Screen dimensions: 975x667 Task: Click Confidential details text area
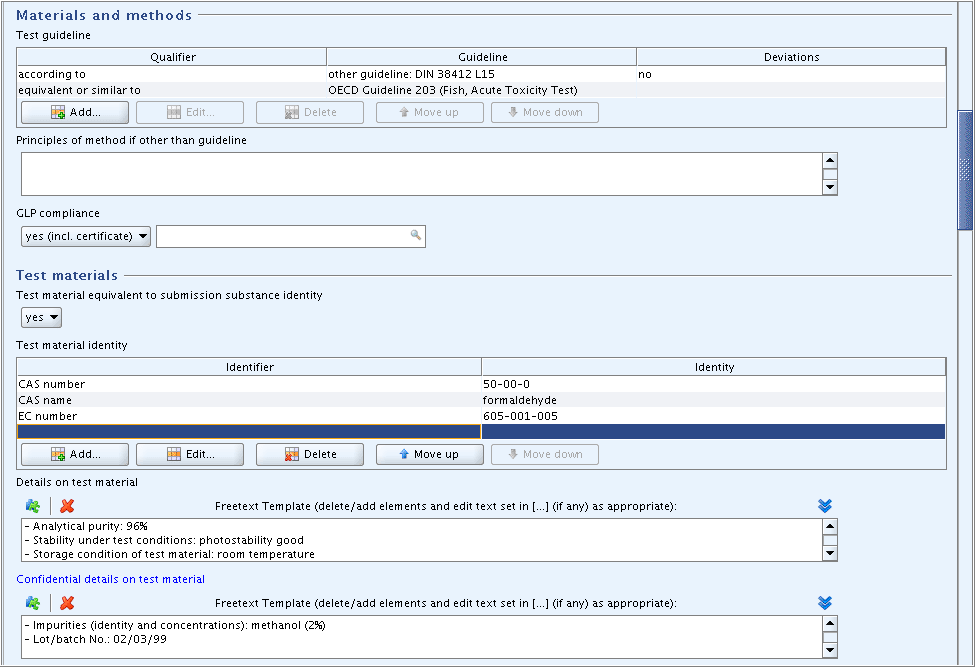click(422, 637)
